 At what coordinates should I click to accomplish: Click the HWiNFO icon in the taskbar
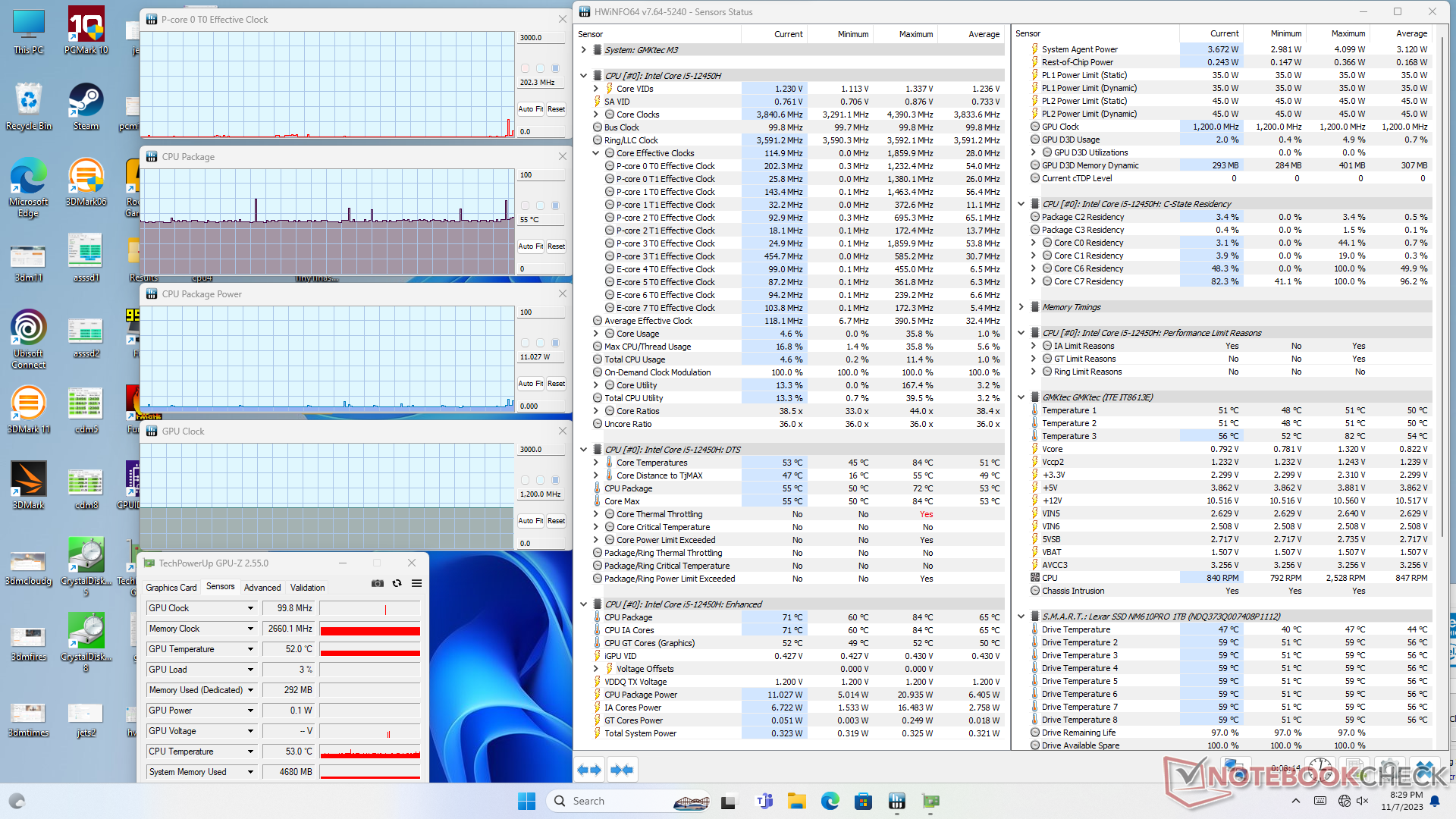click(896, 801)
